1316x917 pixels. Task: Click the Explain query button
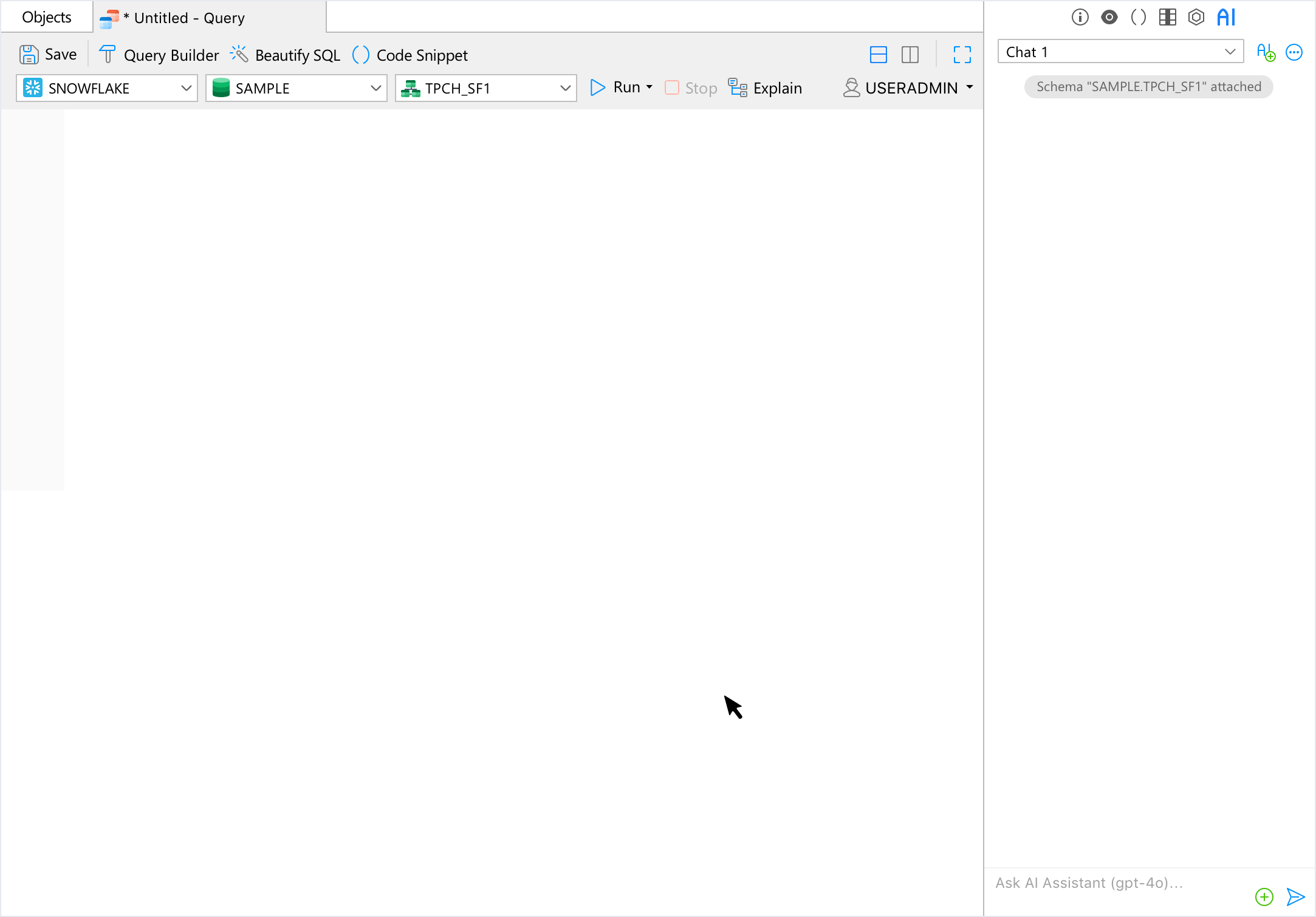click(766, 88)
